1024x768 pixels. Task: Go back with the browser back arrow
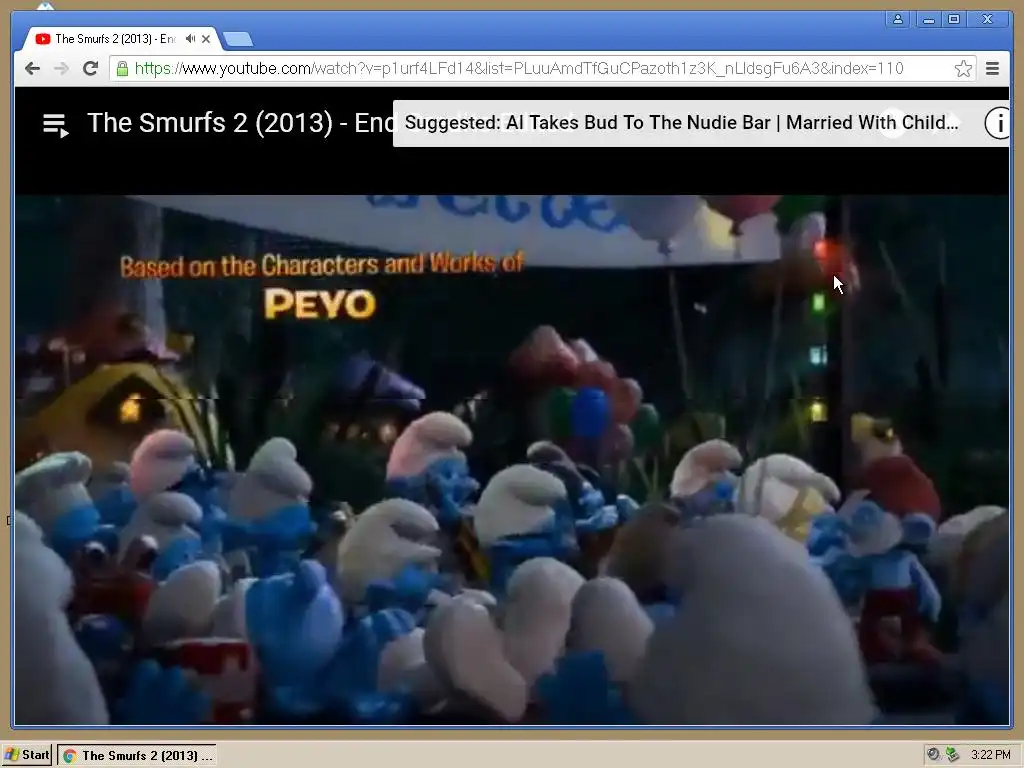tap(32, 69)
